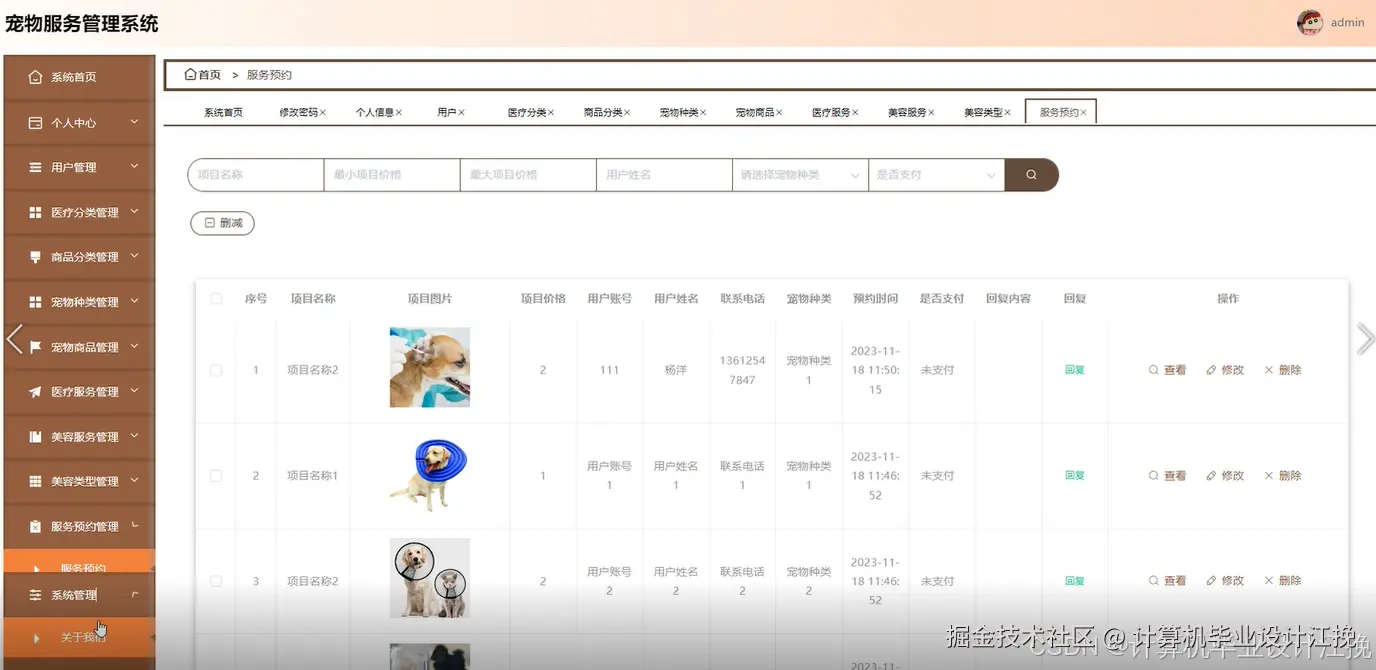Click the admin avatar picture
This screenshot has height=670, width=1376.
point(1309,22)
